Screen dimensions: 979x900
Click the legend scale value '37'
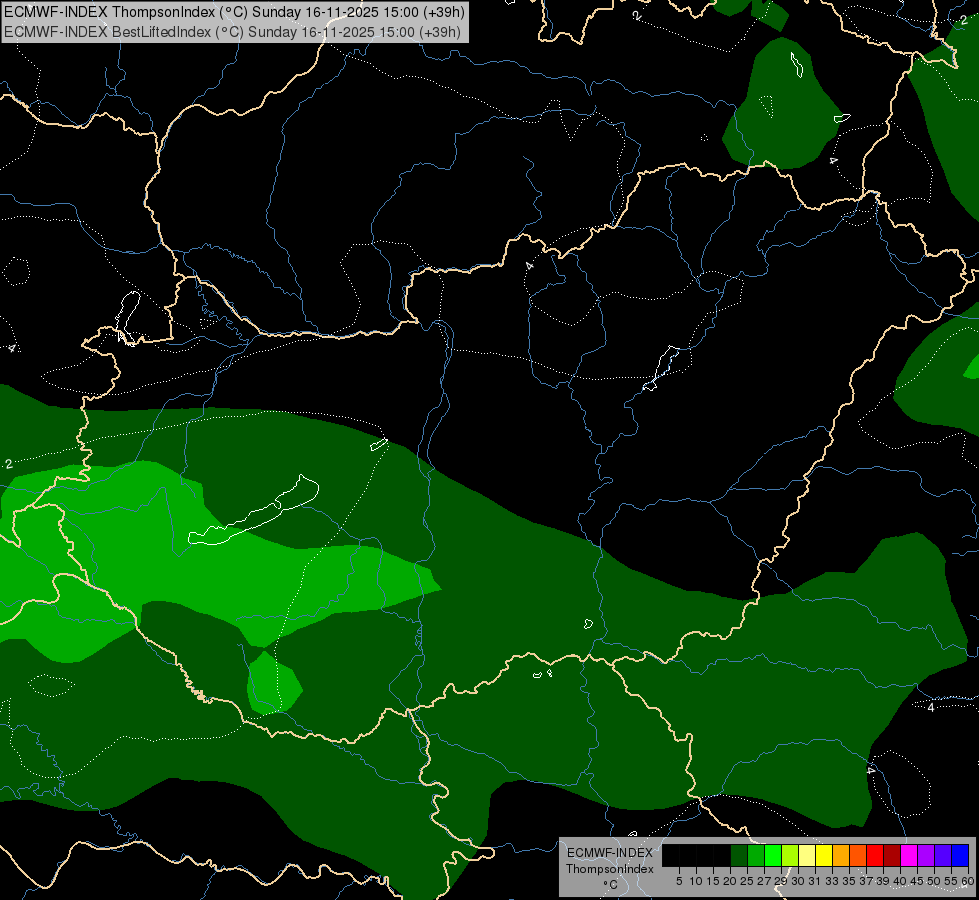[867, 881]
